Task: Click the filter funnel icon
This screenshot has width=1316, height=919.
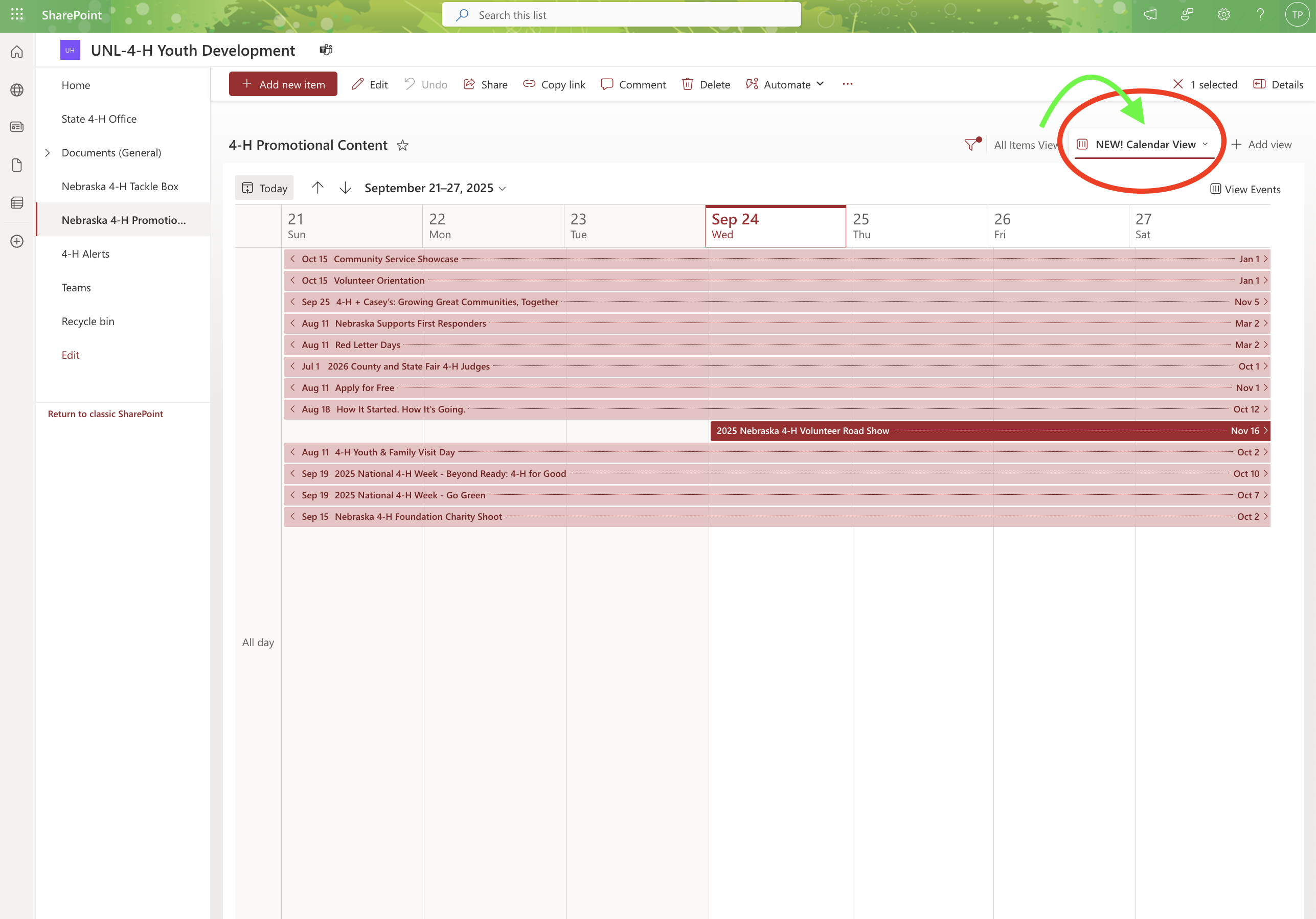Action: click(971, 144)
